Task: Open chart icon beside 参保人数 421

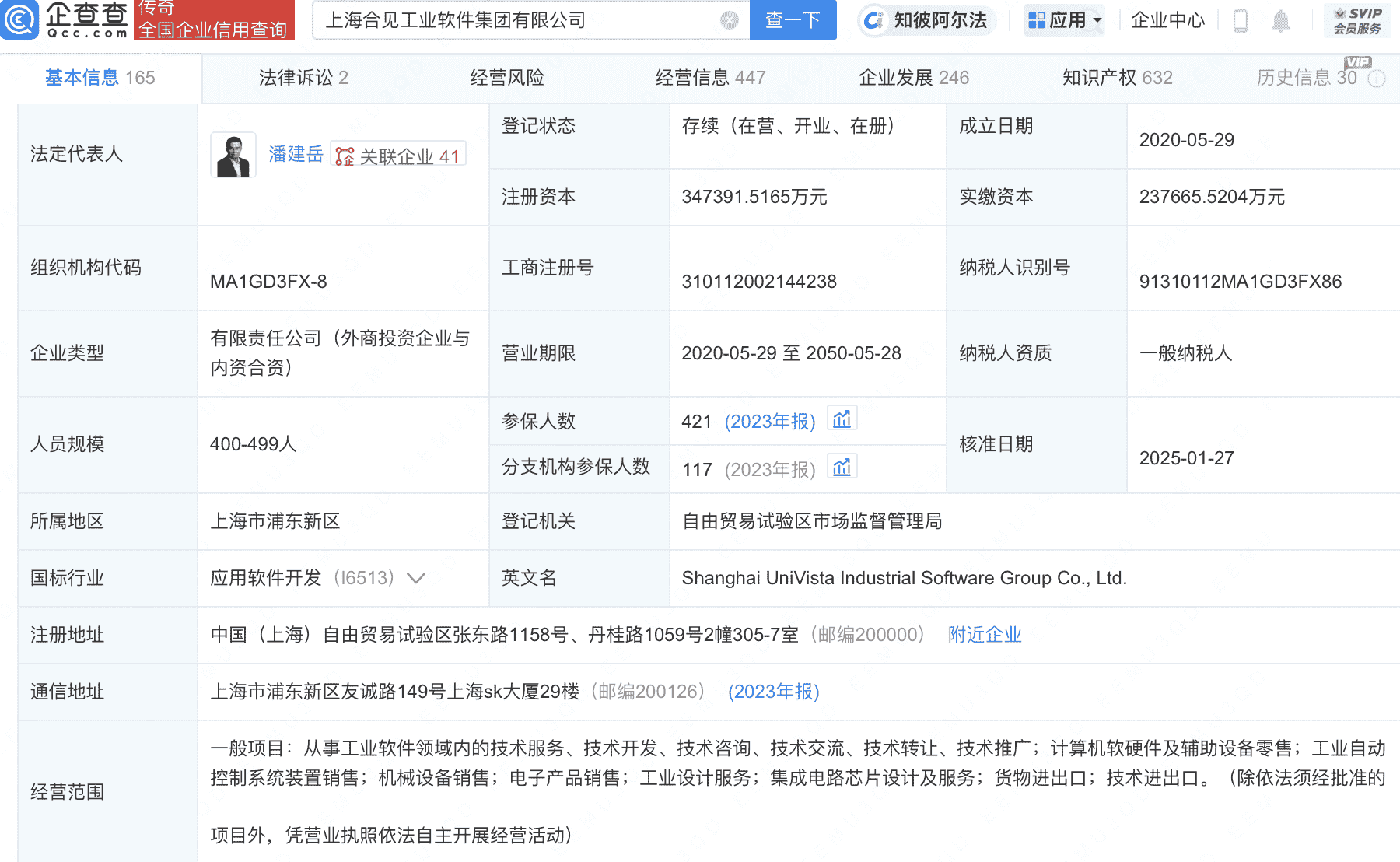Action: (x=842, y=418)
